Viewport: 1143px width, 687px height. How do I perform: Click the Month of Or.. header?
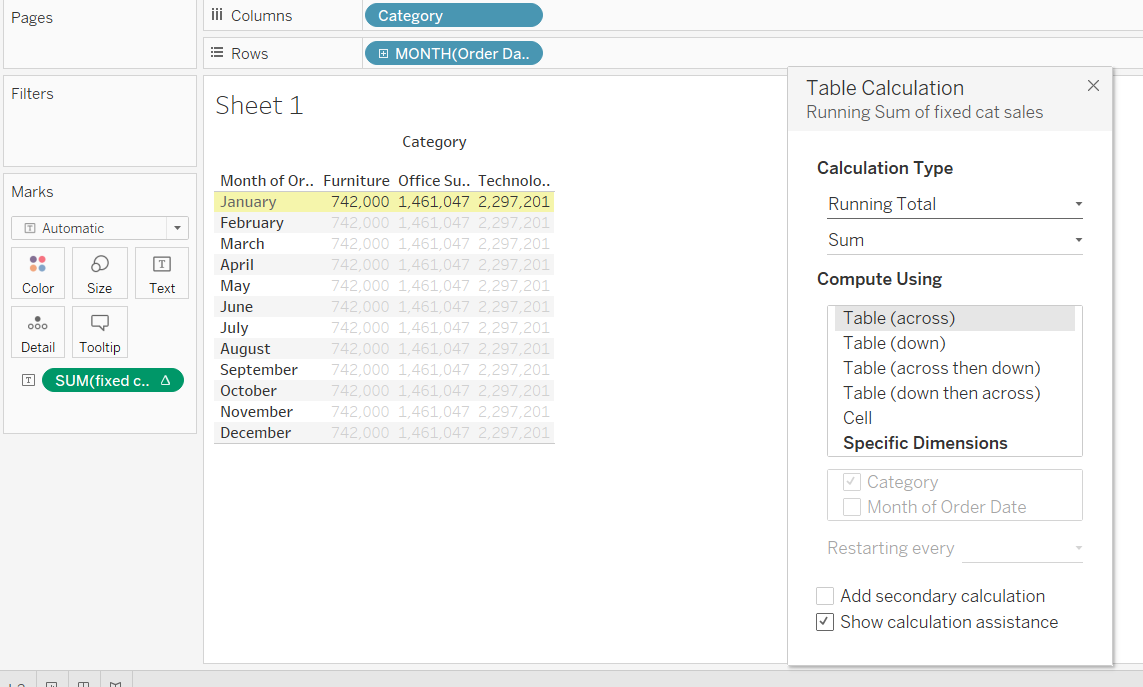[x=267, y=180]
